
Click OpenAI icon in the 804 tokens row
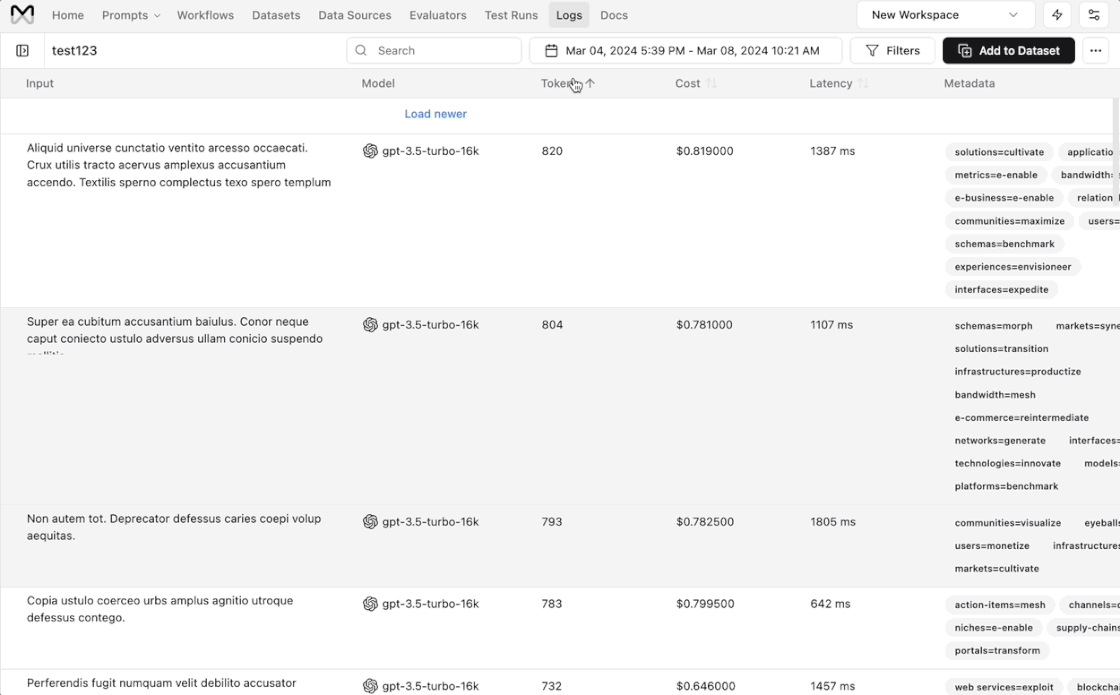(x=370, y=324)
